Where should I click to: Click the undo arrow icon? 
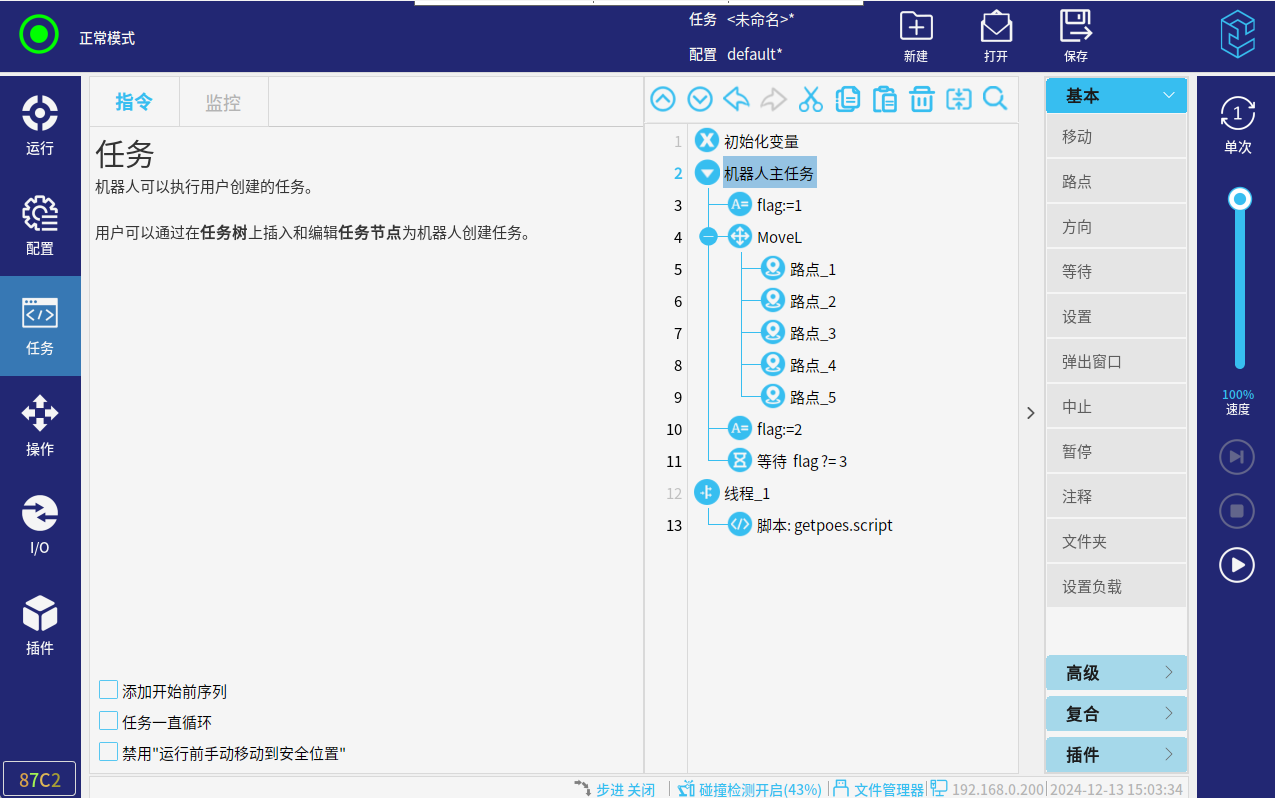[737, 99]
